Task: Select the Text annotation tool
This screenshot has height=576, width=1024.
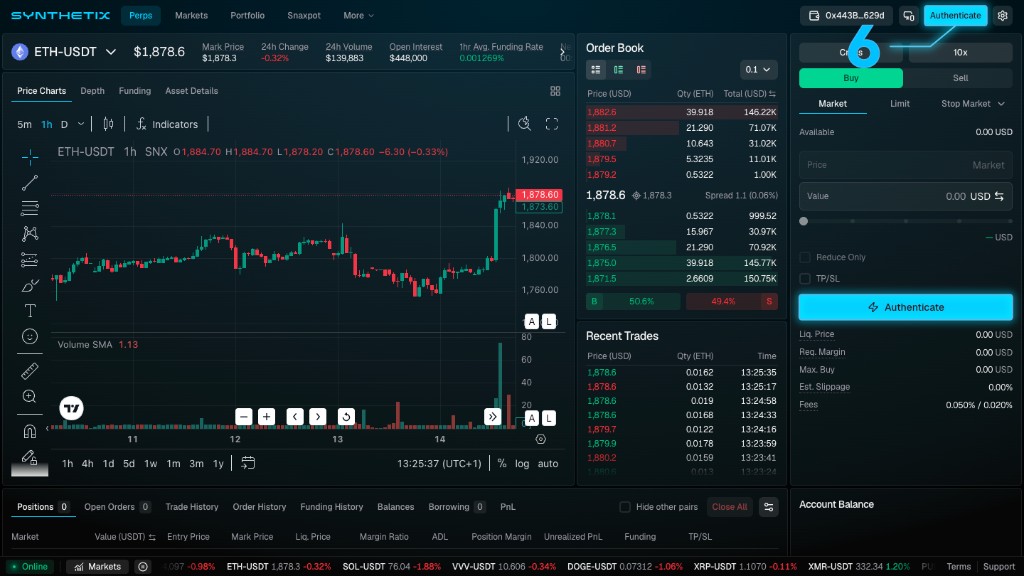Action: click(x=29, y=311)
